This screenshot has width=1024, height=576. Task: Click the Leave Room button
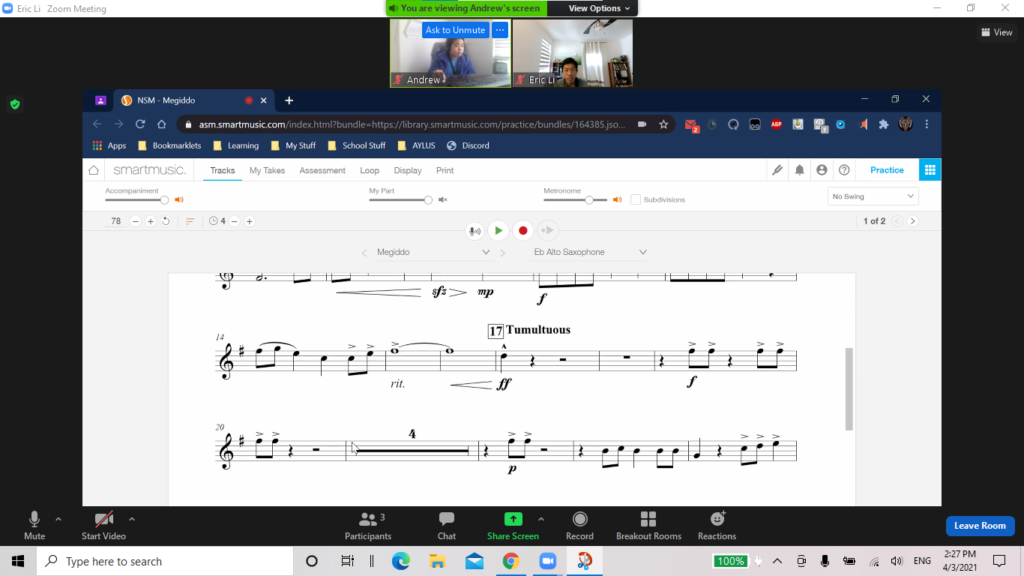tap(980, 526)
